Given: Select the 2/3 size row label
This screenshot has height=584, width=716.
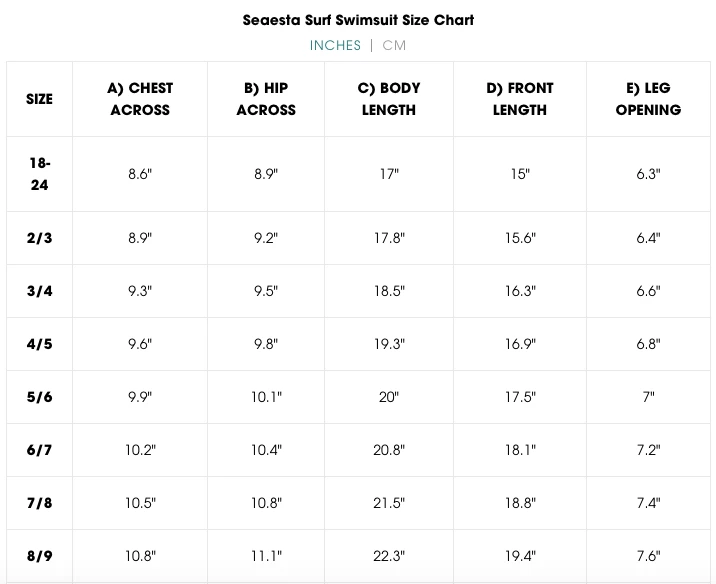Looking at the screenshot, I should [40, 238].
